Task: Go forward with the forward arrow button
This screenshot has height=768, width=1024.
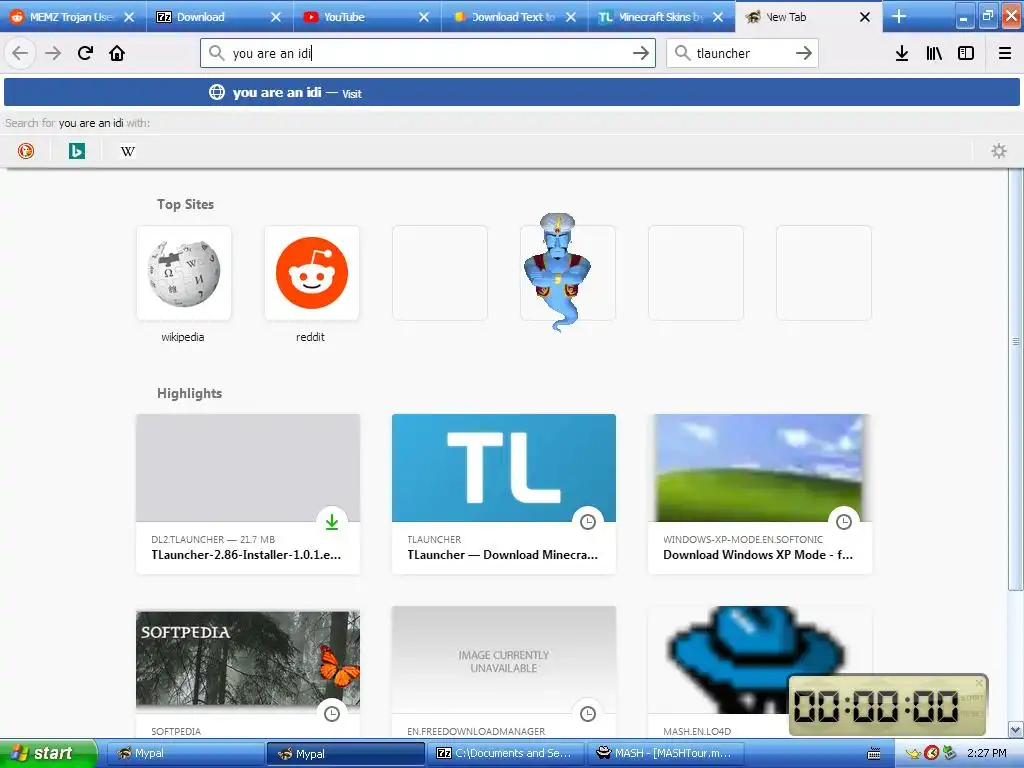Action: click(53, 53)
